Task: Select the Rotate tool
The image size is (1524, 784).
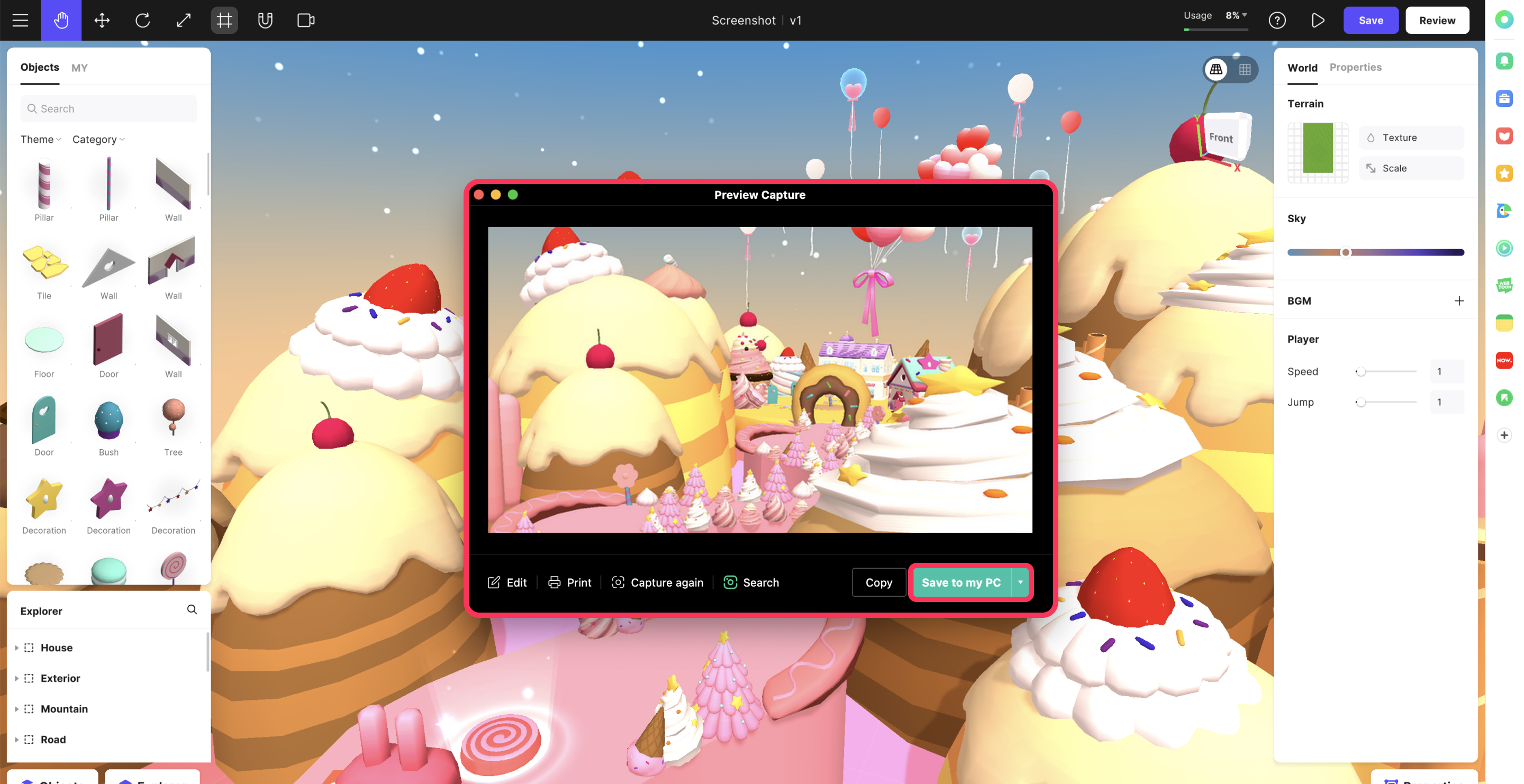Action: (142, 20)
